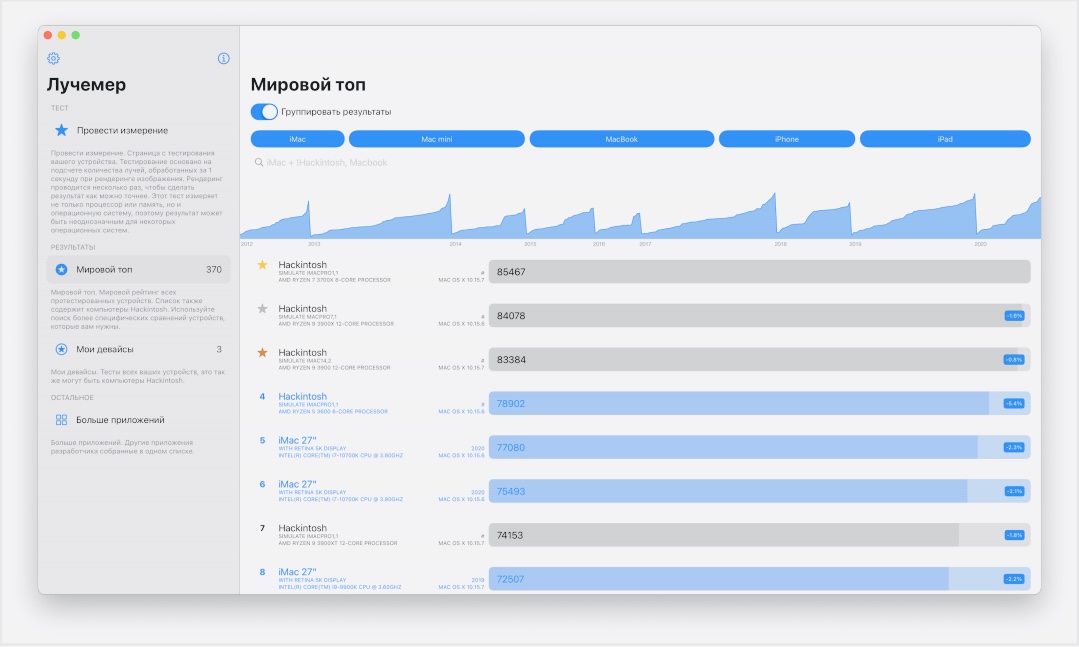Filter results by Mac mini
This screenshot has width=1079, height=647.
pos(436,139)
